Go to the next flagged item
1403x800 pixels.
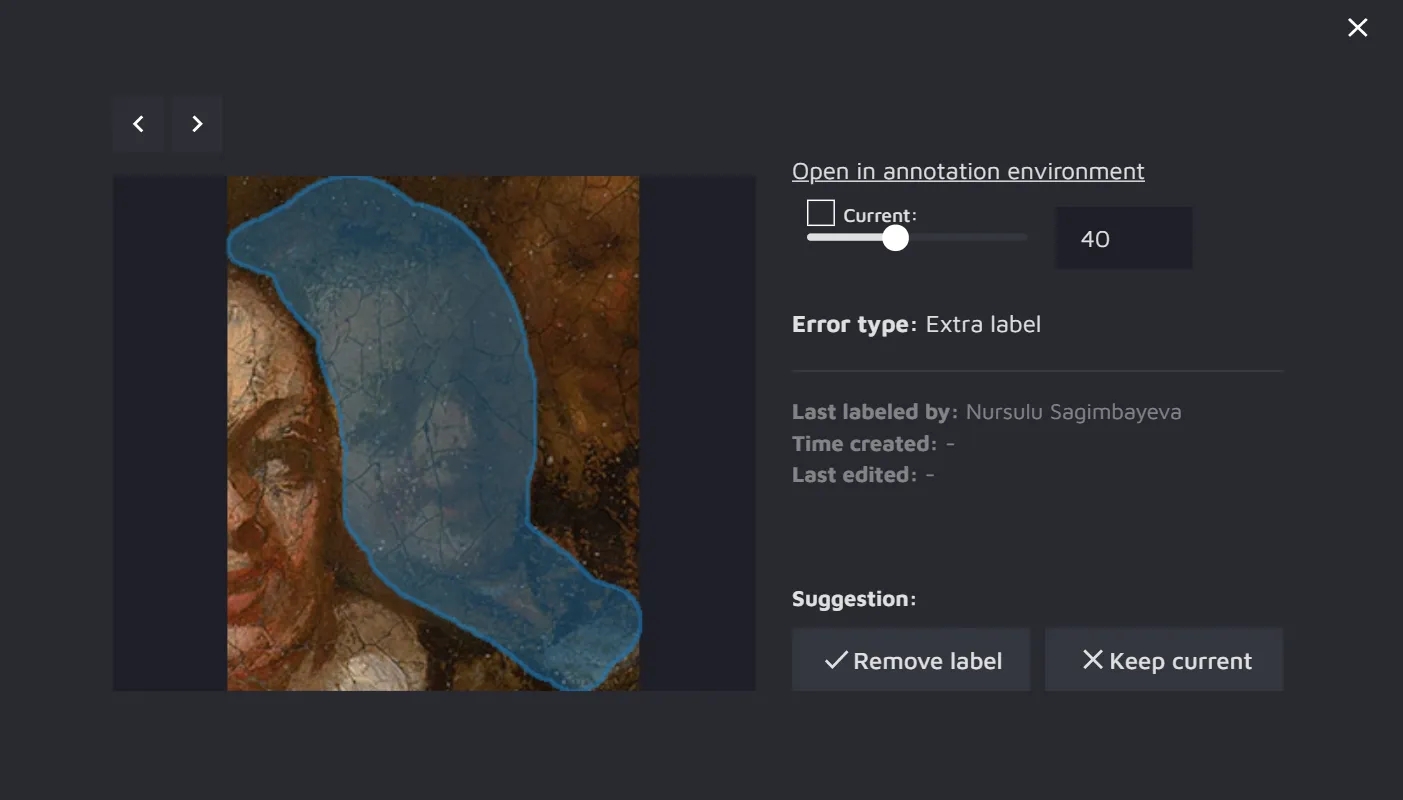[197, 124]
